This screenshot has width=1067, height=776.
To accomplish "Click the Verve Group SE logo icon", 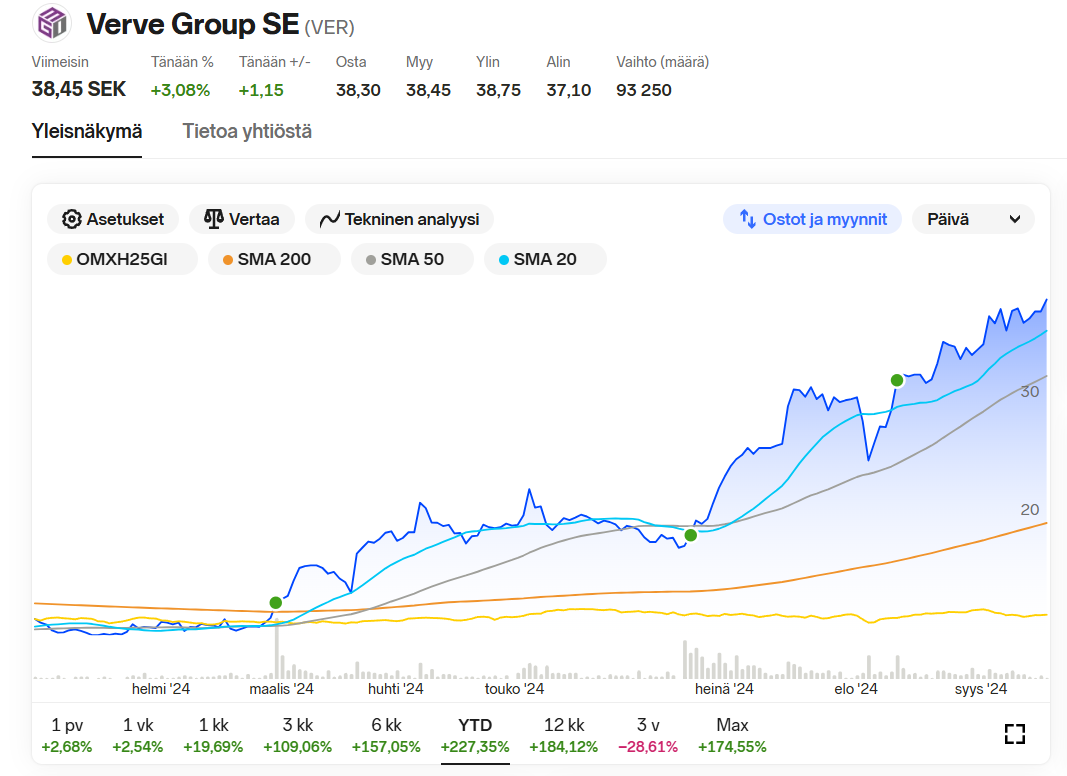I will 51,24.
